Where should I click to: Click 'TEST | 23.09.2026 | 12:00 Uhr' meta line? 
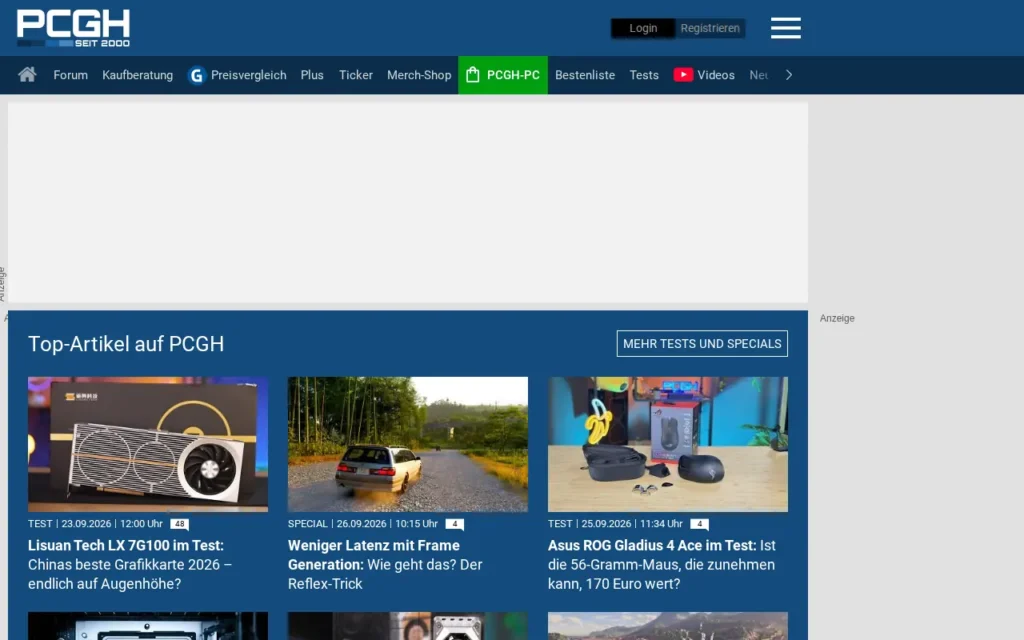95,524
